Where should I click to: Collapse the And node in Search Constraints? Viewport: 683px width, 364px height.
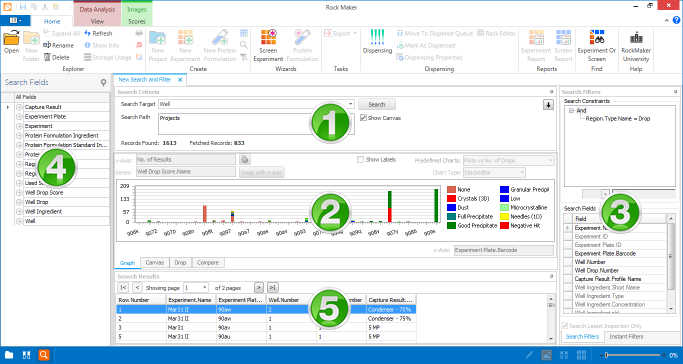point(571,111)
